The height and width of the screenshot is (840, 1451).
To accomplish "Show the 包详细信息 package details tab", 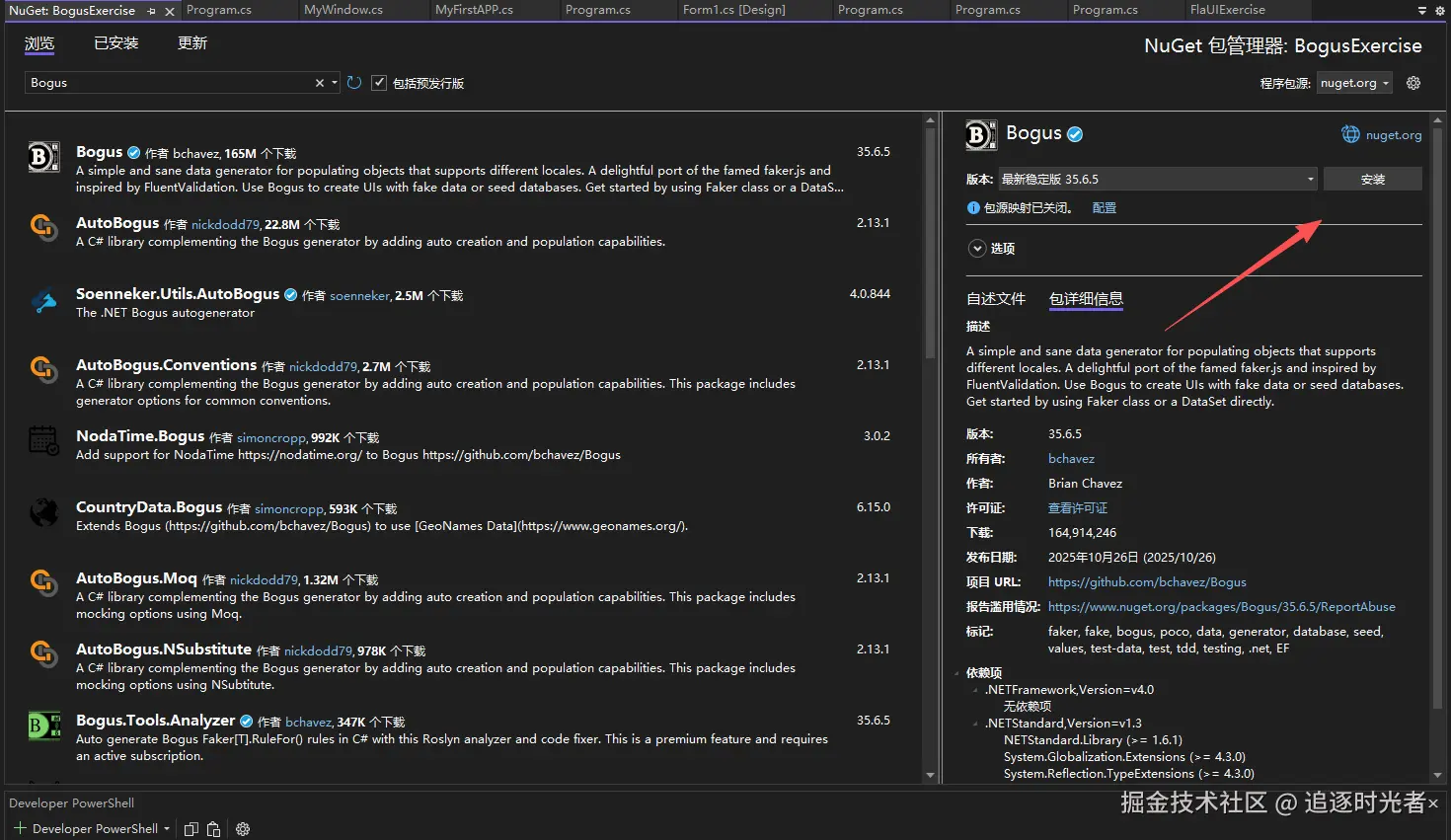I will click(1086, 299).
